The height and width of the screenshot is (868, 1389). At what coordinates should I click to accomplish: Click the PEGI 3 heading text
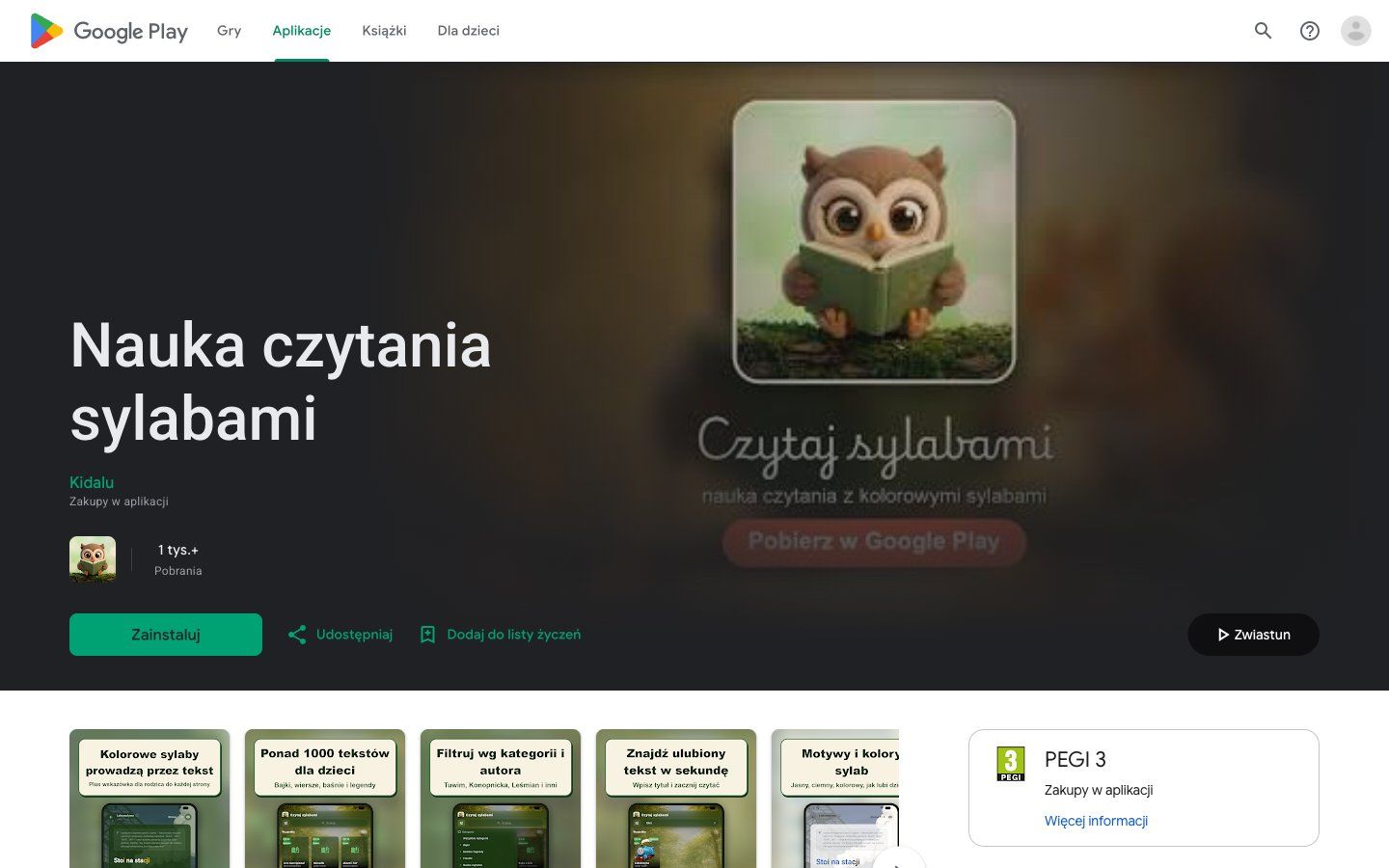tap(1075, 759)
